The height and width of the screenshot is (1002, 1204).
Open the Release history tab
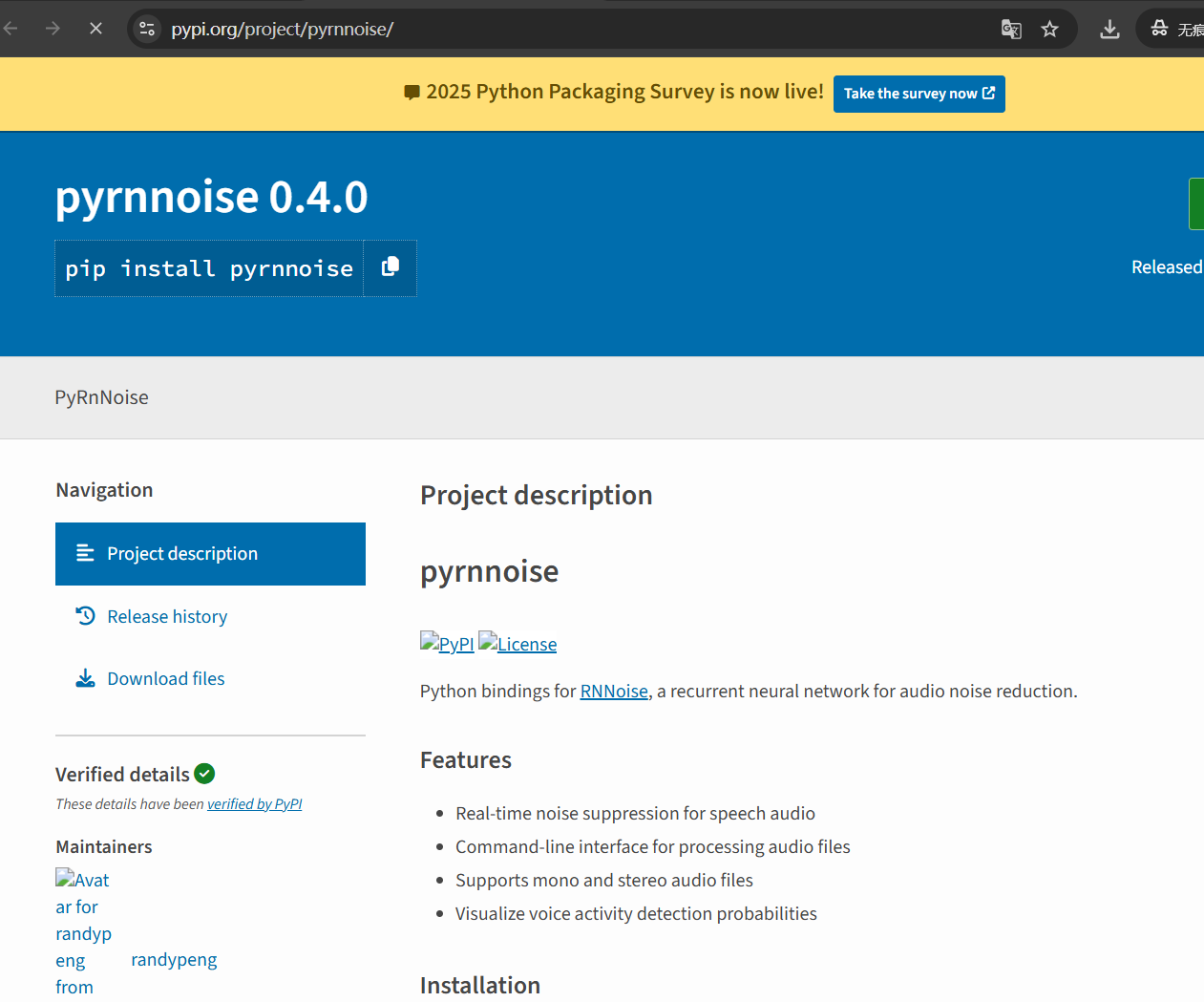tap(167, 617)
